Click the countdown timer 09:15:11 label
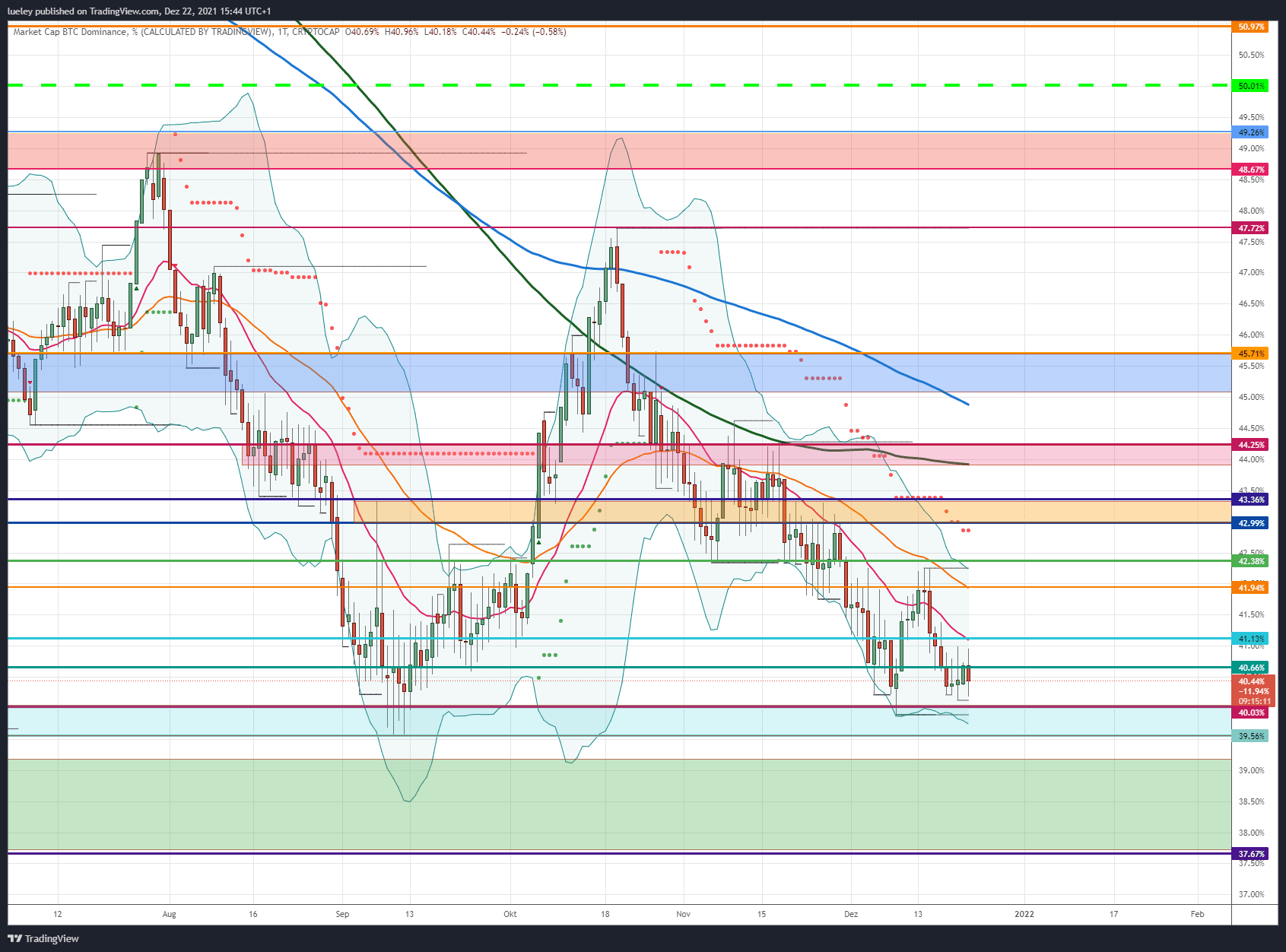Screen dimensions: 1286x952 coord(1254,701)
